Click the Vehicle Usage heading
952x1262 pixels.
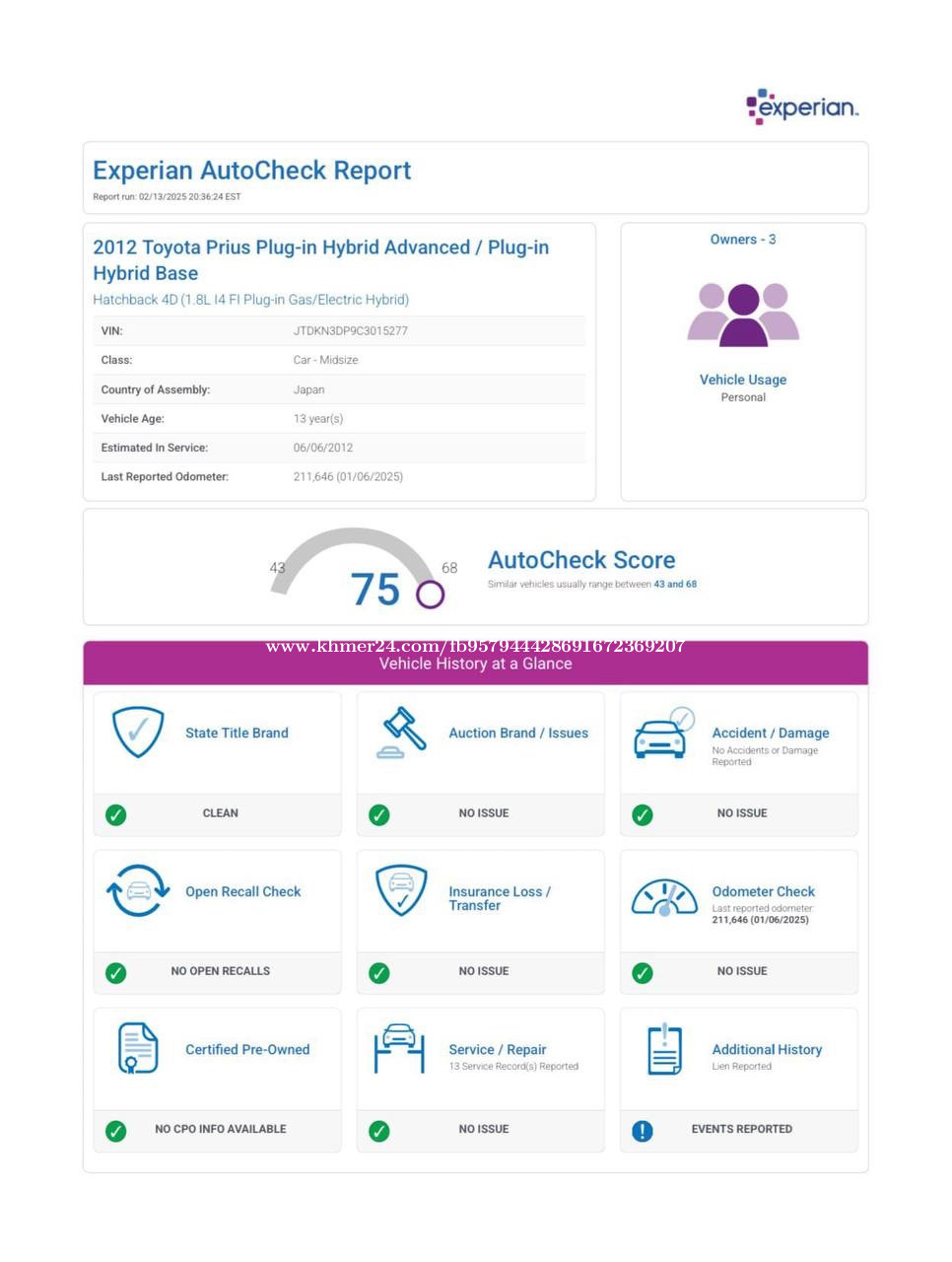click(x=743, y=380)
